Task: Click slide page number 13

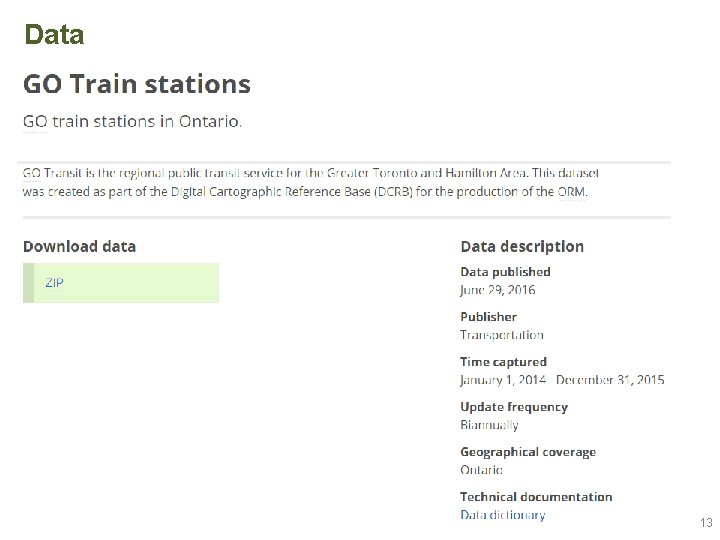Action: 706,523
